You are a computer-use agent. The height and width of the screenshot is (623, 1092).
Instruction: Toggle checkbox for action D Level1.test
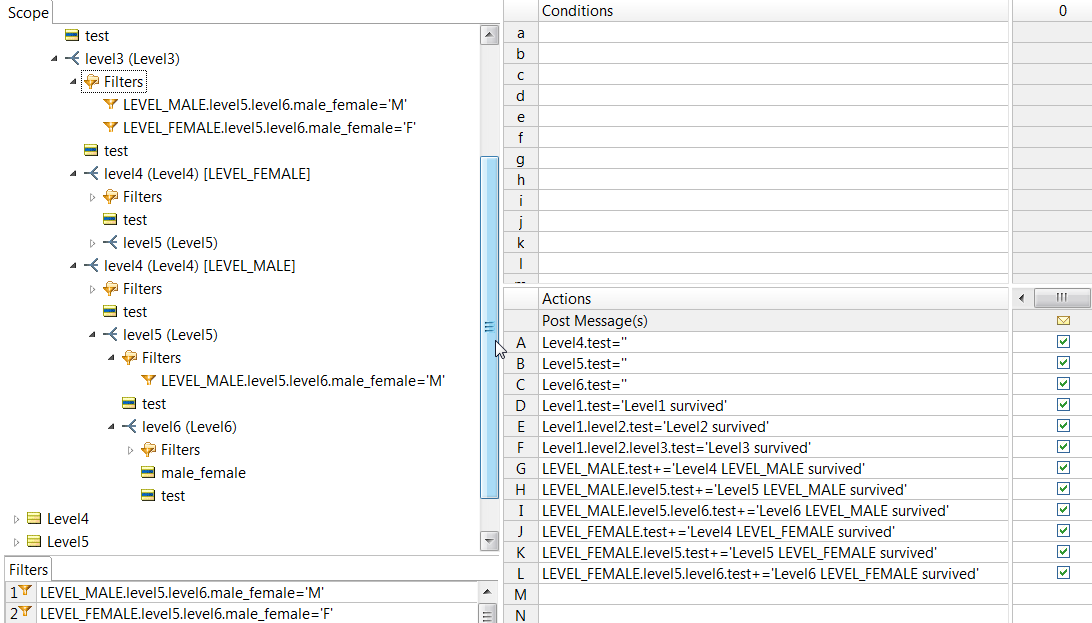pos(1063,404)
